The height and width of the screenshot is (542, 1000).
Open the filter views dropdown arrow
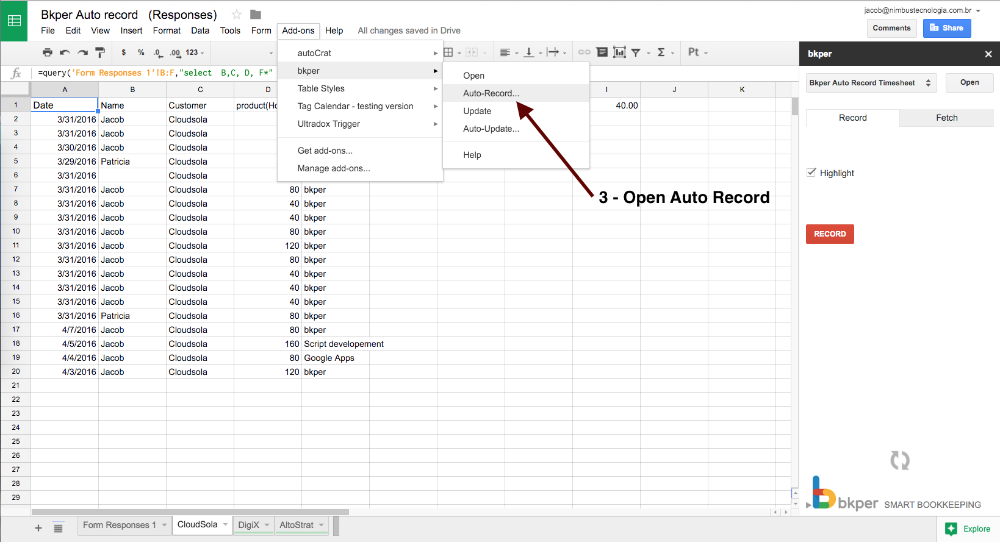coord(648,53)
